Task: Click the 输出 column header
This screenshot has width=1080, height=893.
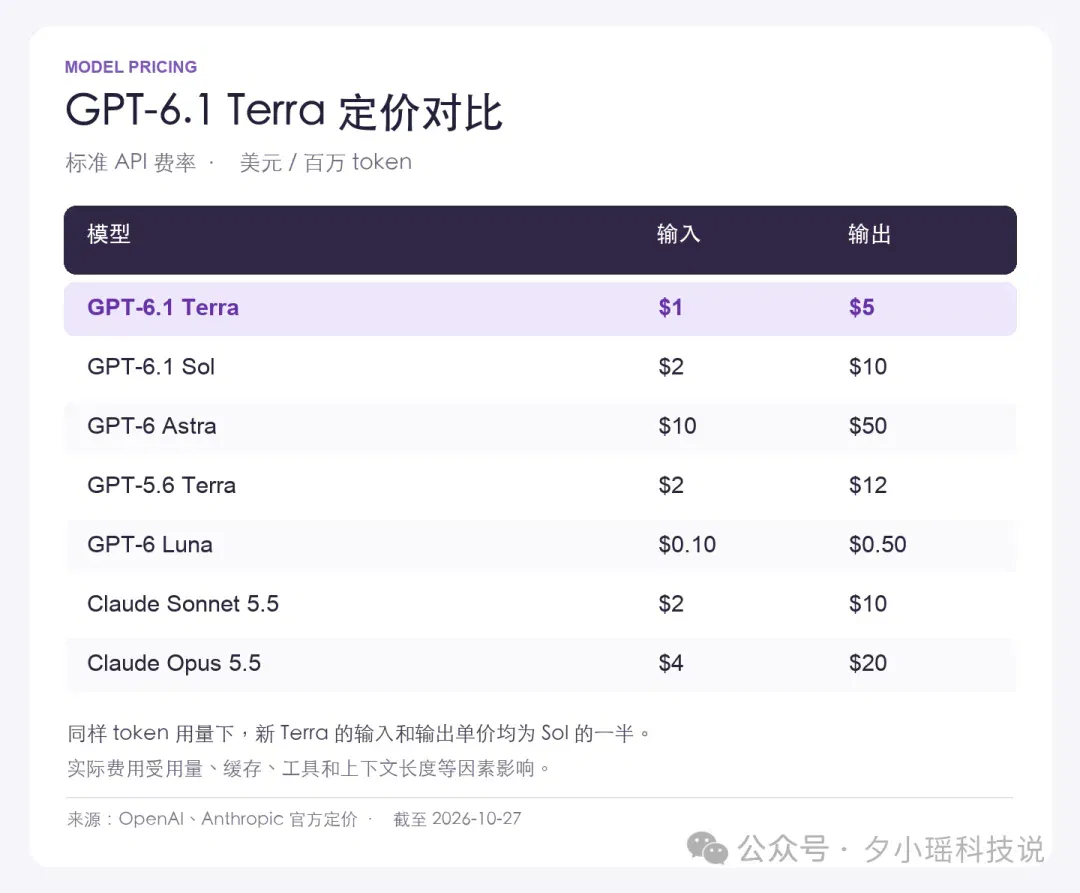Action: (x=869, y=234)
